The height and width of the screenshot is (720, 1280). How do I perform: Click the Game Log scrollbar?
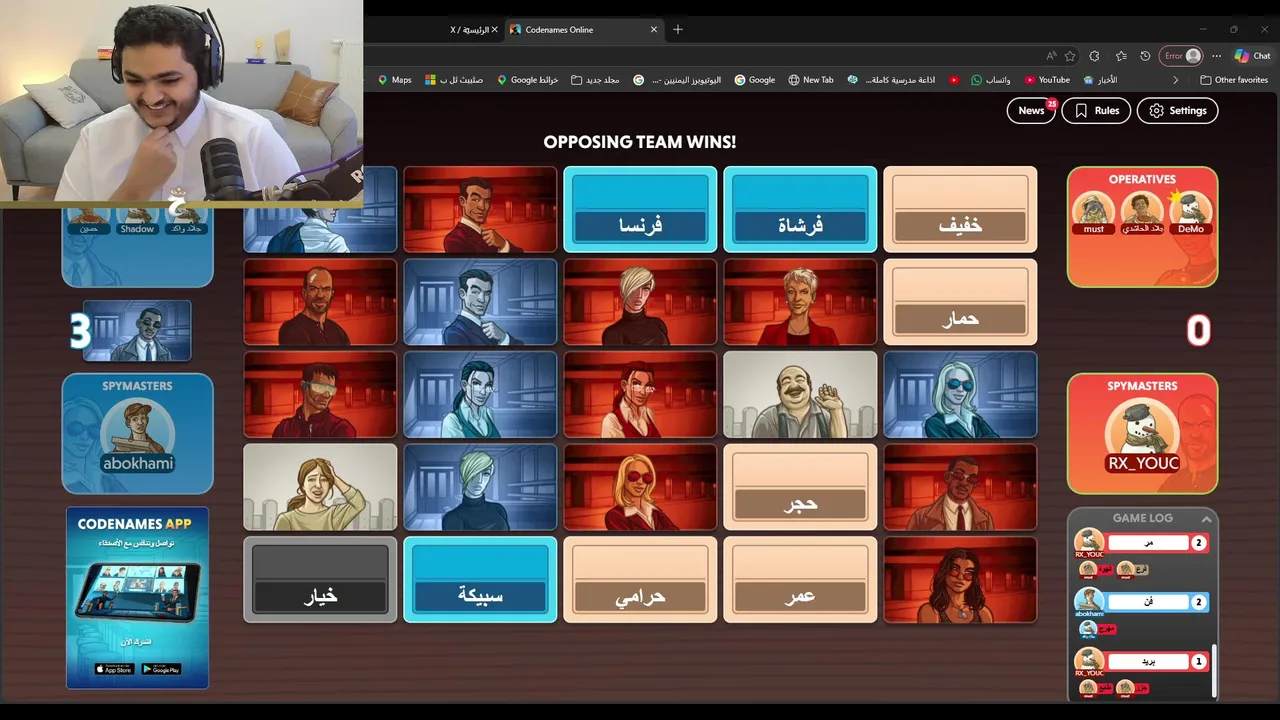pos(1215,672)
